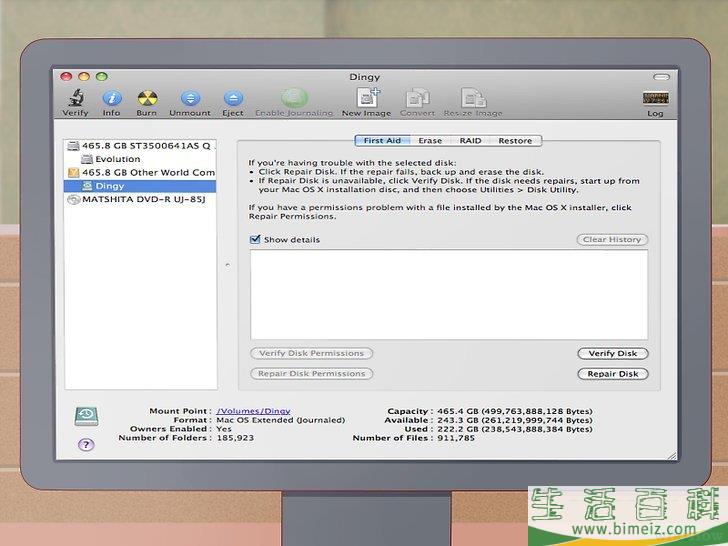Open the /Volumes/Dingy mount point link
Screen dimensions: 728x546
[254, 411]
